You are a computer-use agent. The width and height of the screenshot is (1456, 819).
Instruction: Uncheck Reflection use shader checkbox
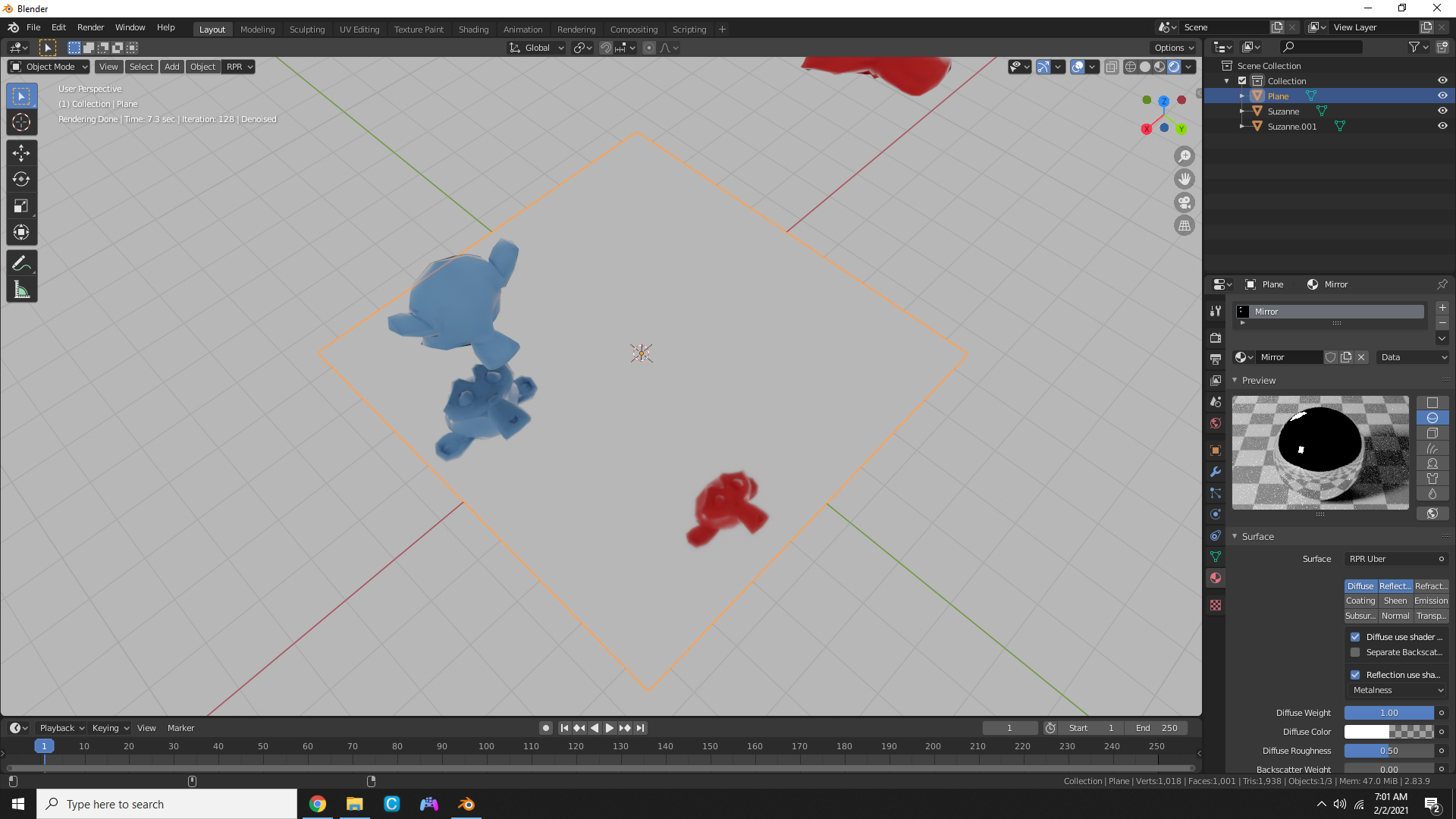(x=1355, y=675)
